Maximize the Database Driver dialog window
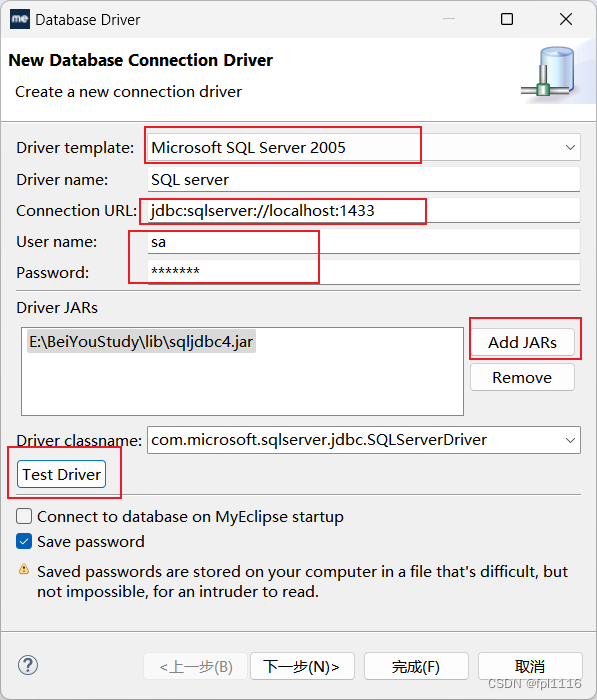The width and height of the screenshot is (597, 700). click(x=507, y=19)
